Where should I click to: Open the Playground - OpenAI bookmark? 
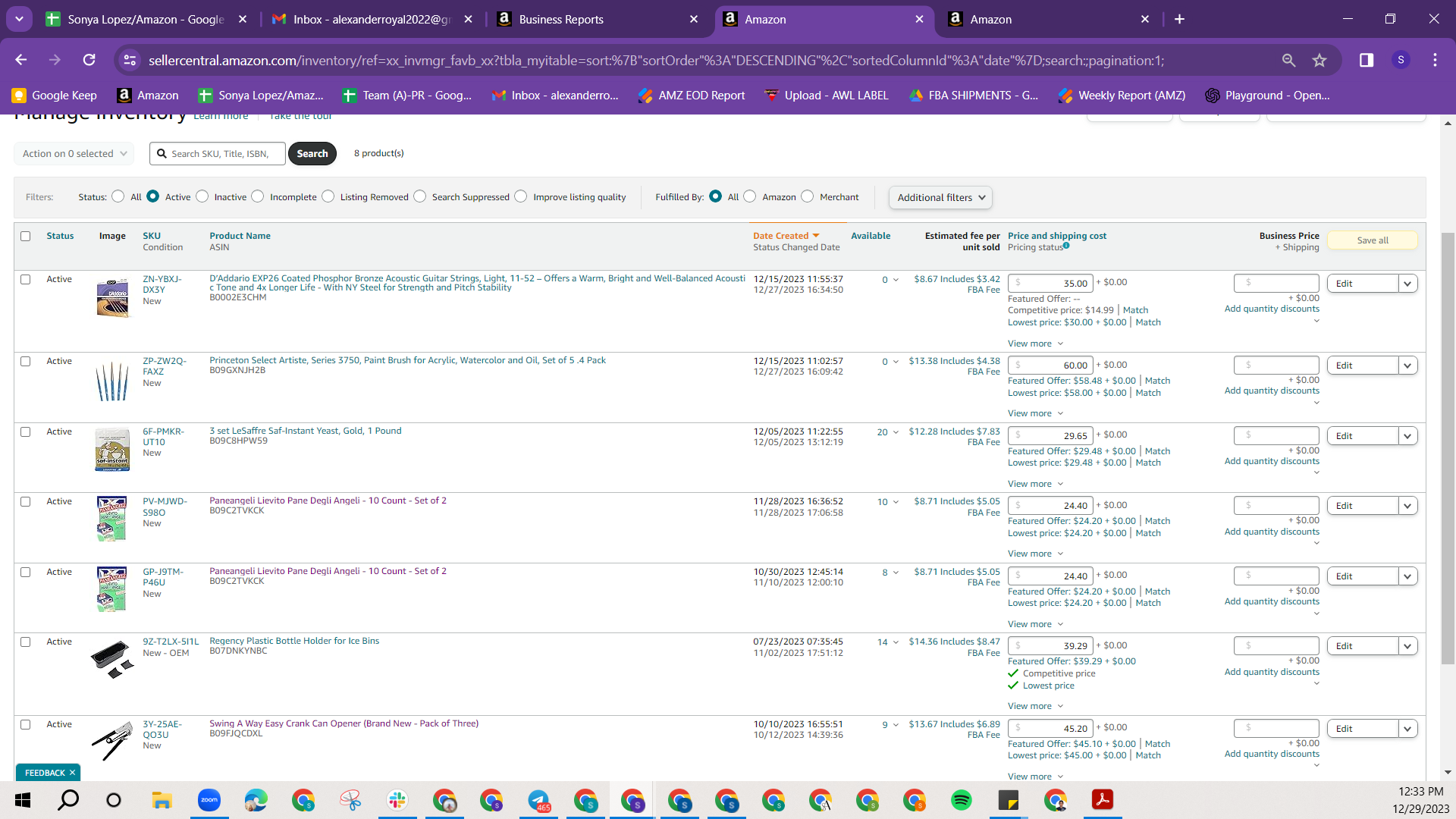(x=1267, y=96)
